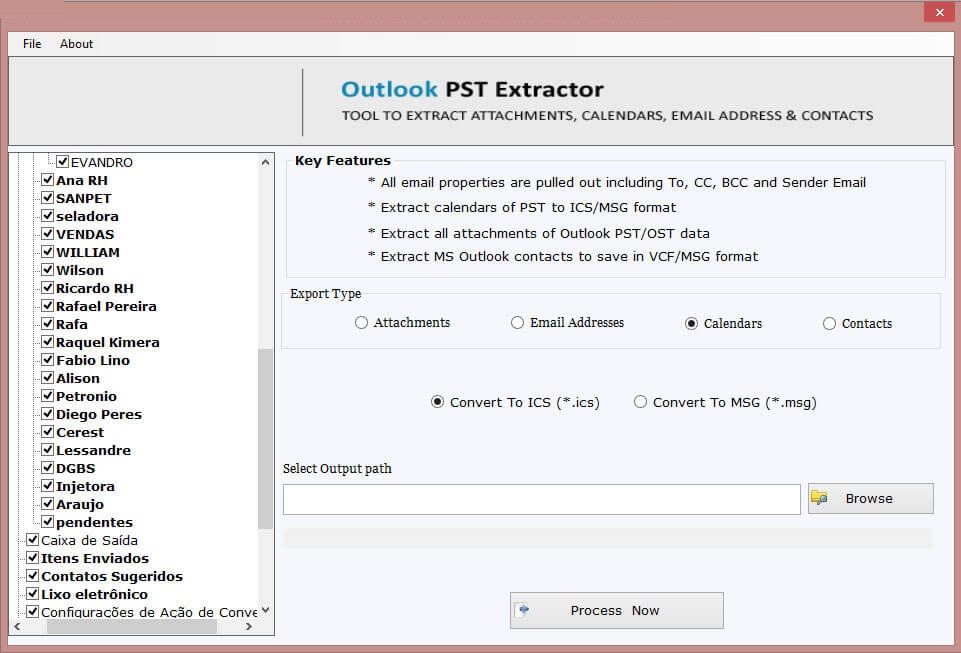Image resolution: width=961 pixels, height=653 pixels.
Task: Toggle the seladora folder checkbox
Action: pos(48,216)
